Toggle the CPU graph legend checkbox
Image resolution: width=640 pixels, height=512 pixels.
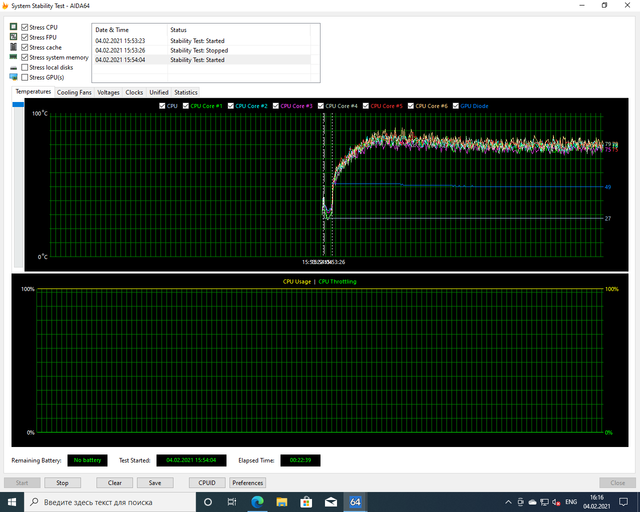(162, 106)
